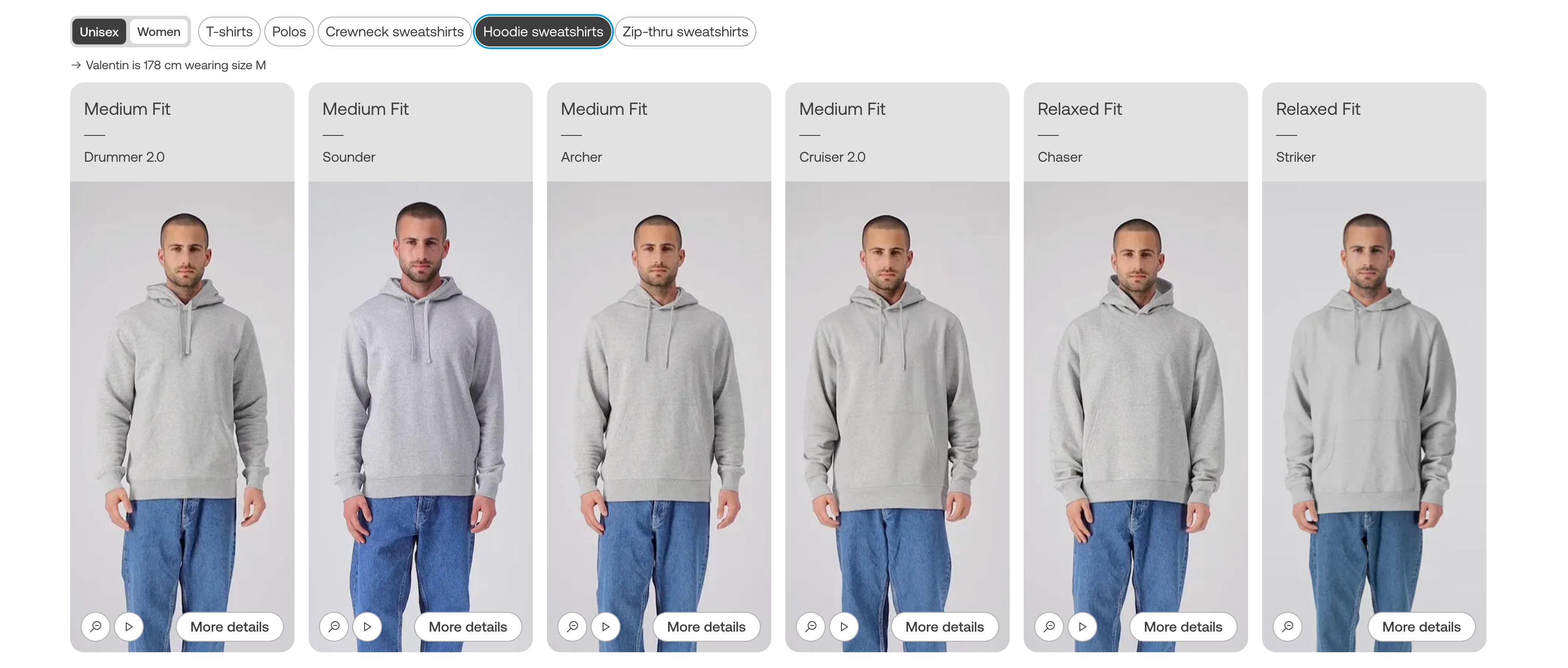
Task: Switch to the Women toggle
Action: tap(158, 32)
